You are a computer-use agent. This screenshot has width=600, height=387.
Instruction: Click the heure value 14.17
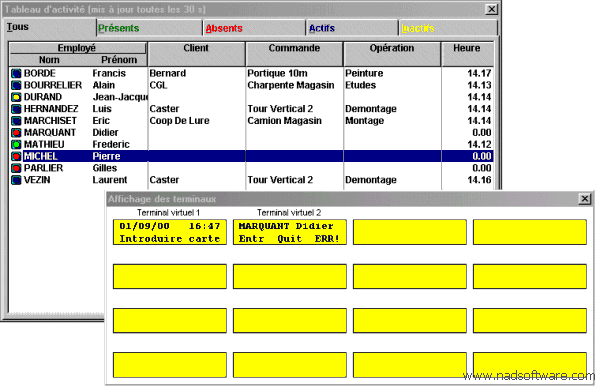coord(479,73)
